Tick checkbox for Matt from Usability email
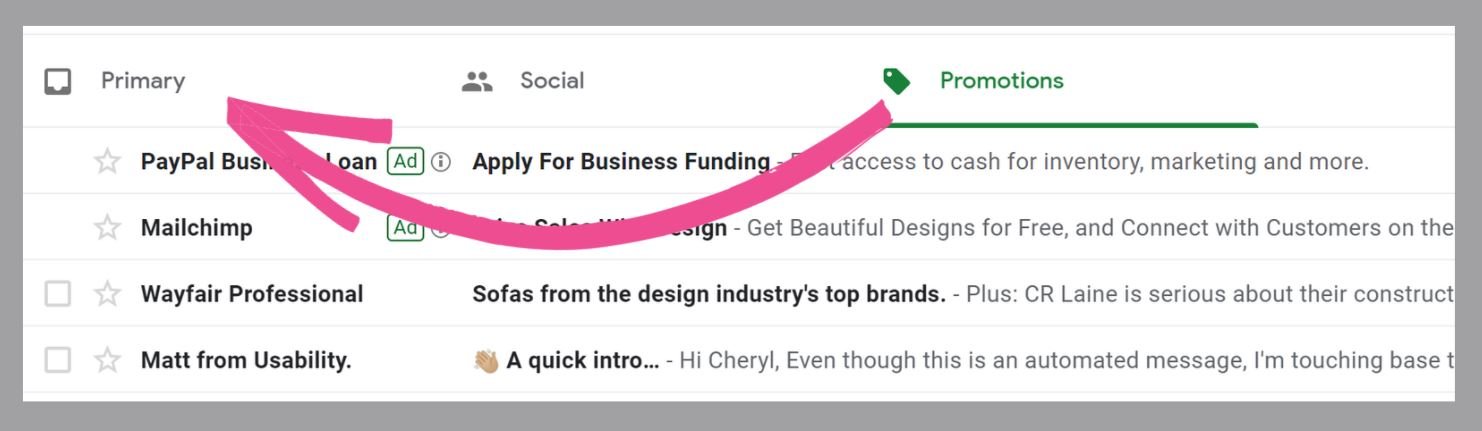 [x=58, y=360]
